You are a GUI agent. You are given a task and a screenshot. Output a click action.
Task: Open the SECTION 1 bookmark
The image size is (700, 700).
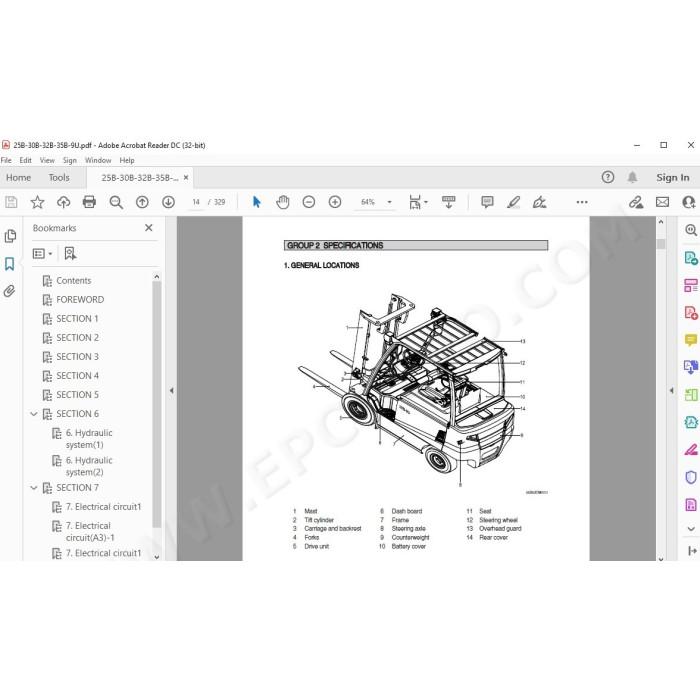tap(77, 319)
